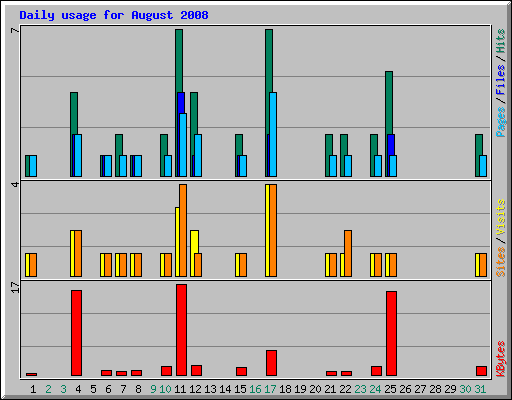Screen dimensions: 512x400
Task: Click day 25 on the axis
Action: point(390,389)
